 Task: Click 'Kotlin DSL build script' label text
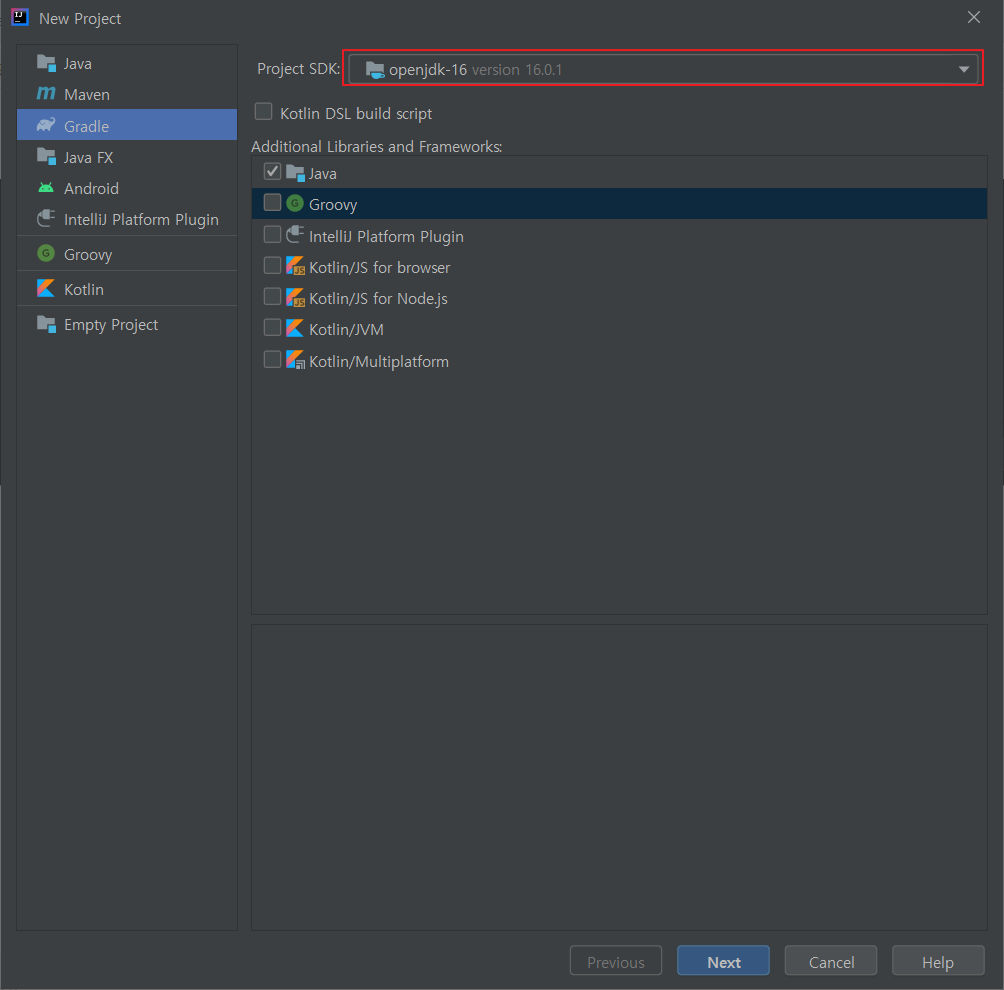click(x=356, y=113)
